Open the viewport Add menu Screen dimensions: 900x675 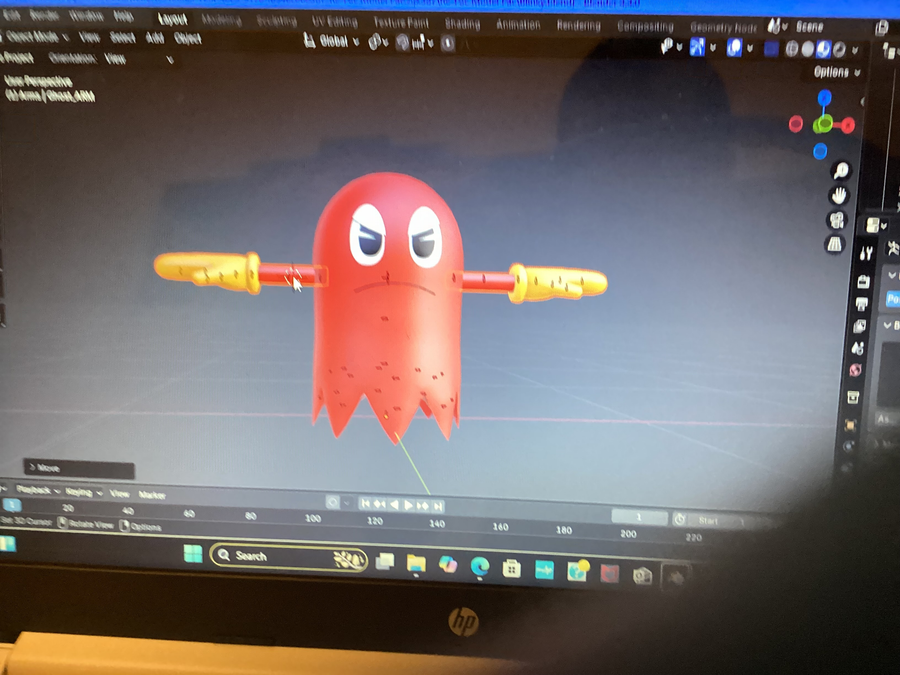tap(154, 38)
